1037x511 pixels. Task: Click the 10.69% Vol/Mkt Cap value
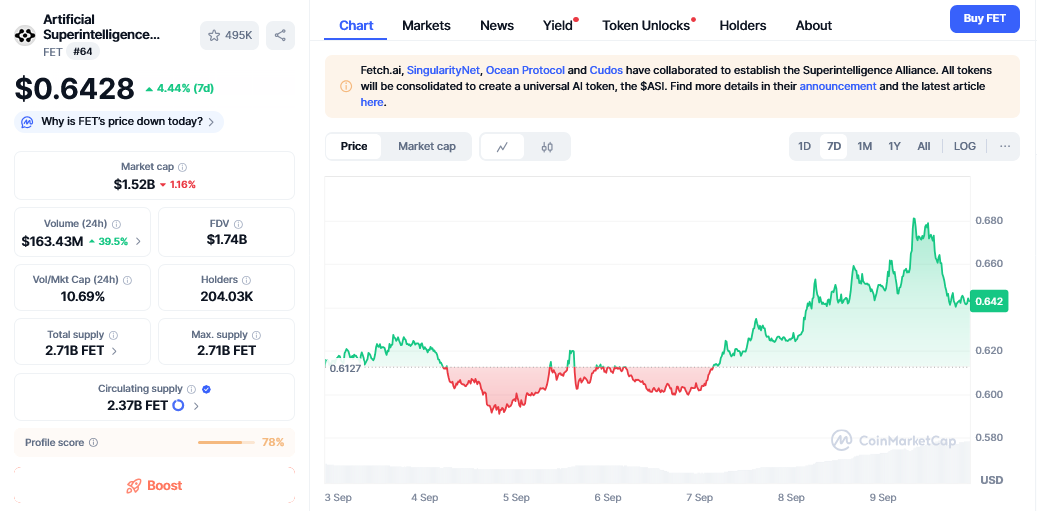click(x=83, y=296)
